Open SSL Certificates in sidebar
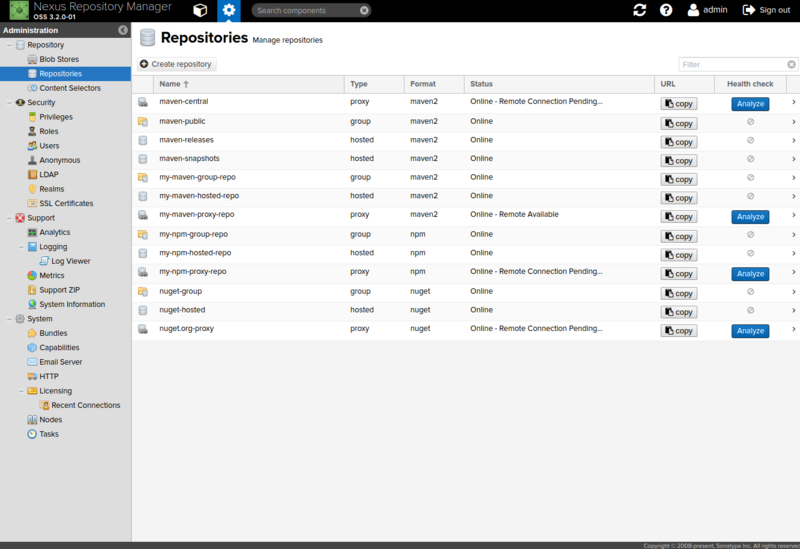The width and height of the screenshot is (800, 549). tap(66, 203)
